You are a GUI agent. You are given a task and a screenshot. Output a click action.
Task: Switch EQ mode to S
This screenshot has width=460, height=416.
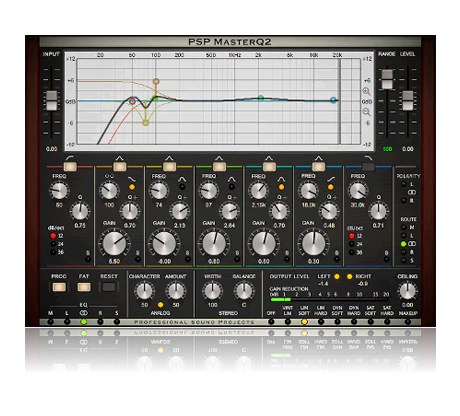(117, 322)
